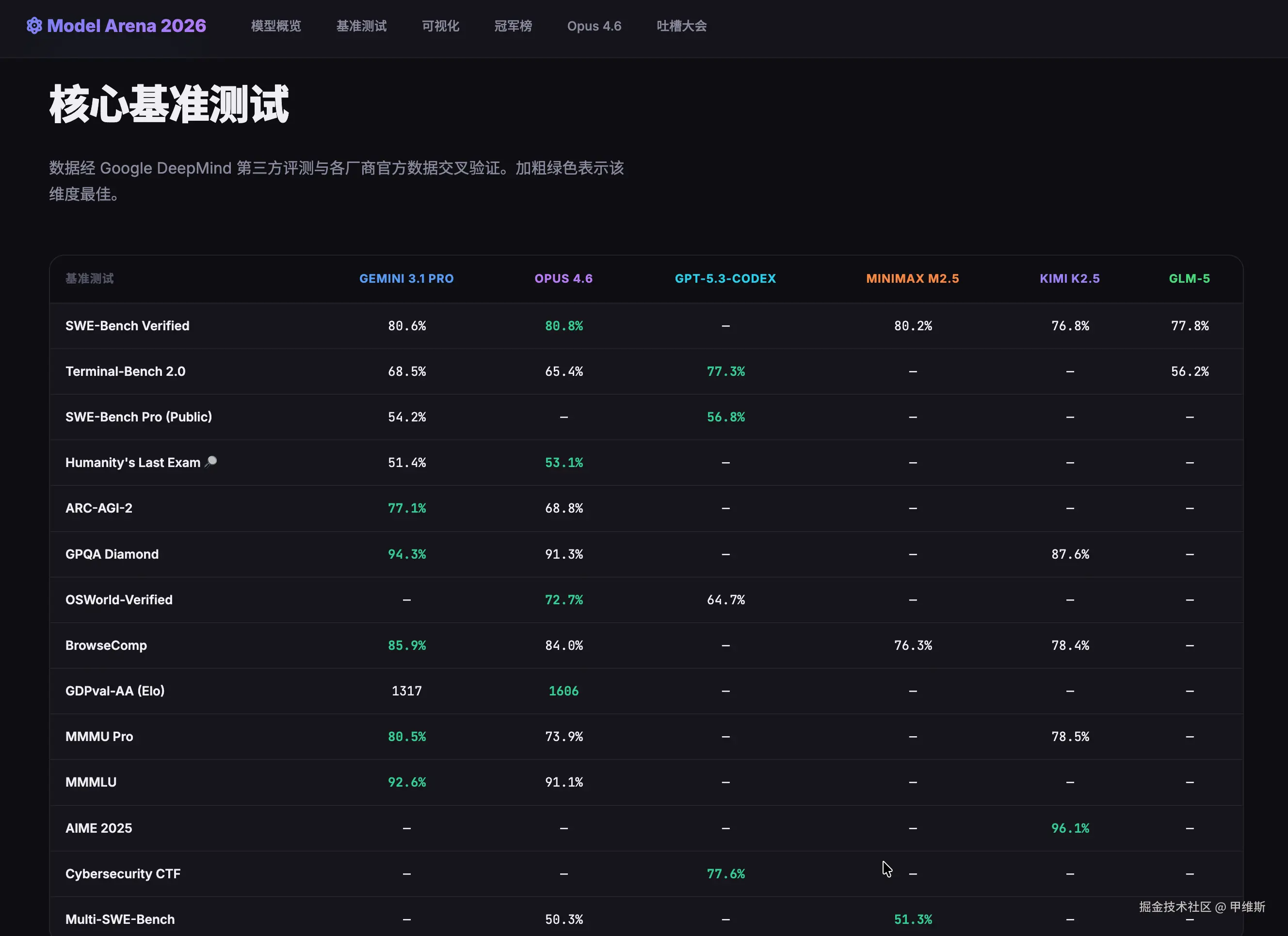Screen dimensions: 1288x936
Task: Open the 可视化 navigation link
Action: (x=440, y=26)
